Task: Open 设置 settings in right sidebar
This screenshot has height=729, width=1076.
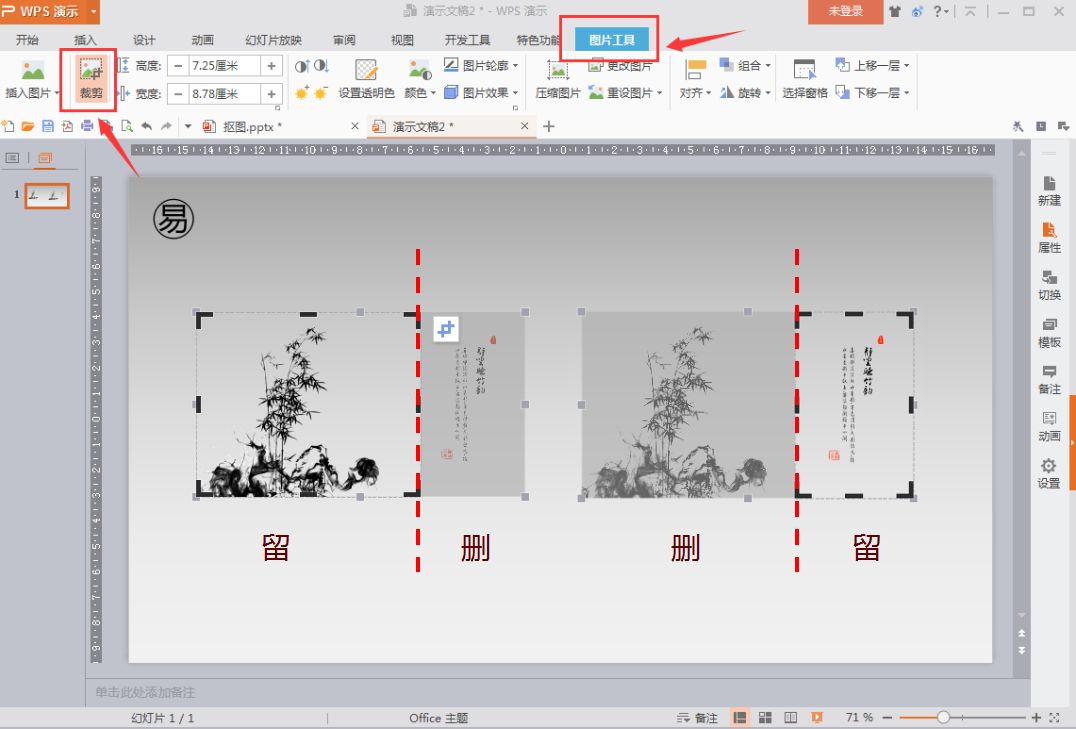Action: click(1049, 474)
